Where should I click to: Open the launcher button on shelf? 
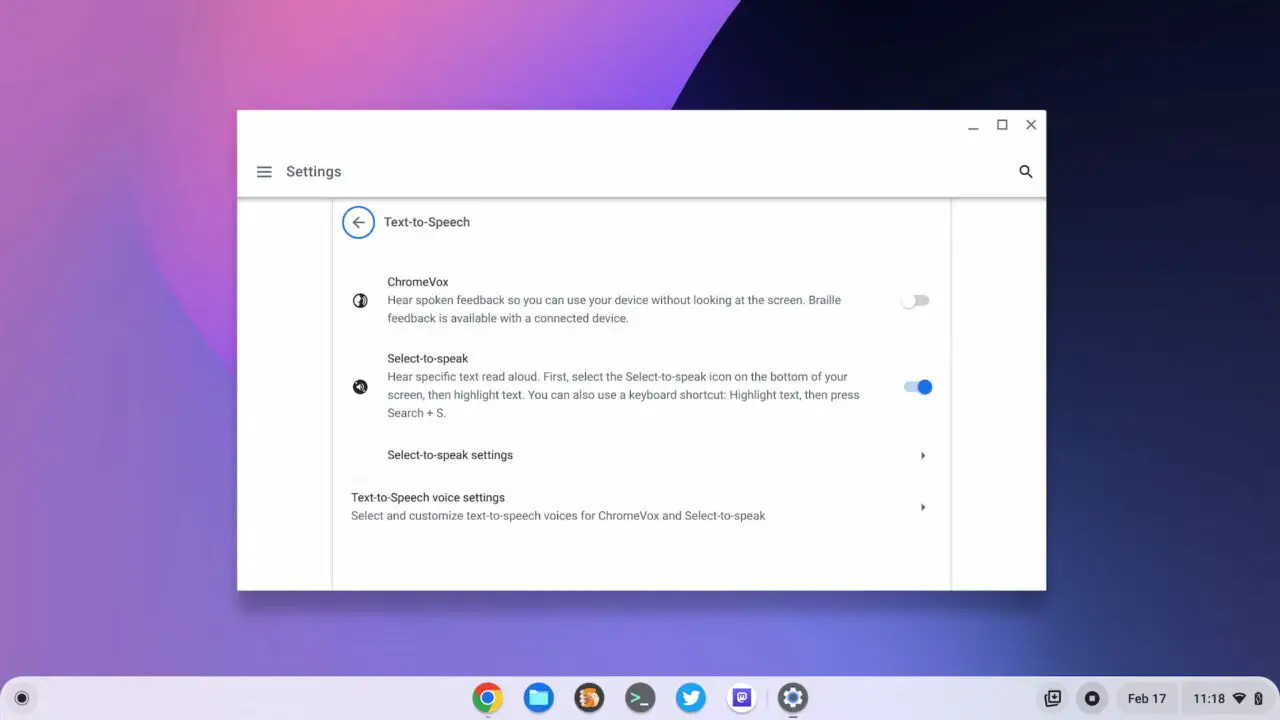tap(21, 698)
